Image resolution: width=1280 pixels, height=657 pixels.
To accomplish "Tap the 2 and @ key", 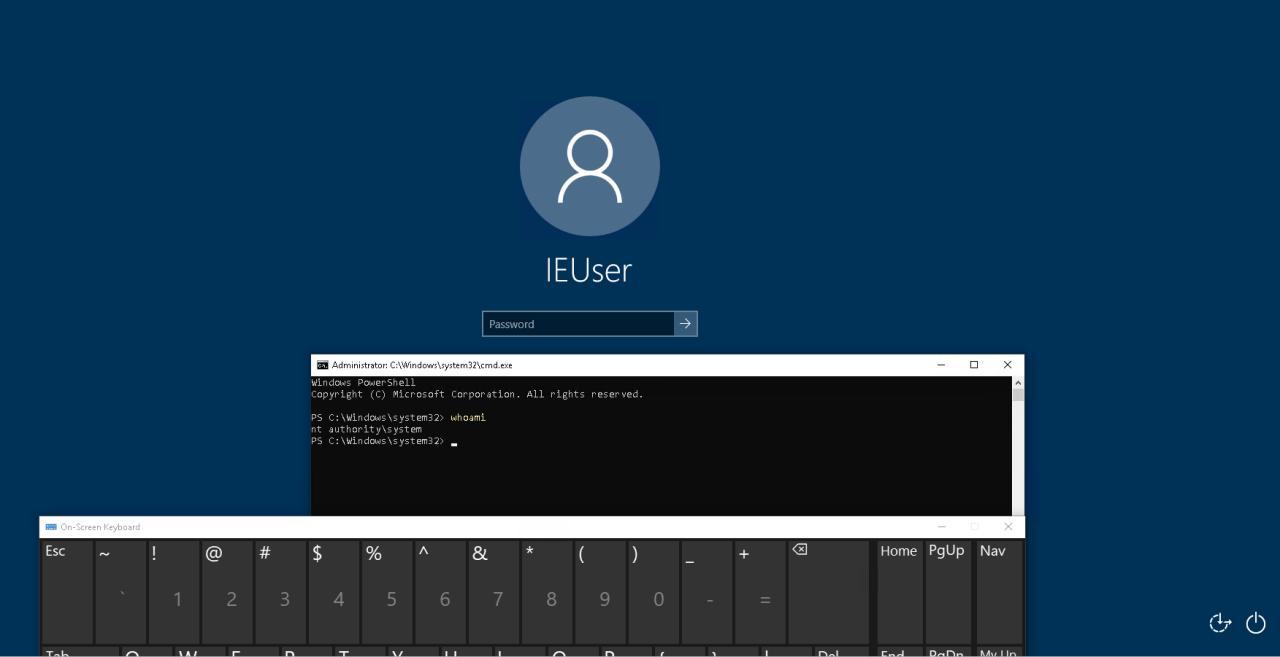I will 227,592.
